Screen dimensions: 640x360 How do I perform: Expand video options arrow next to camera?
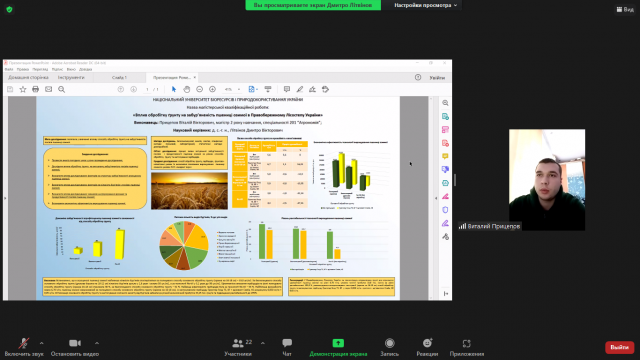click(x=97, y=343)
